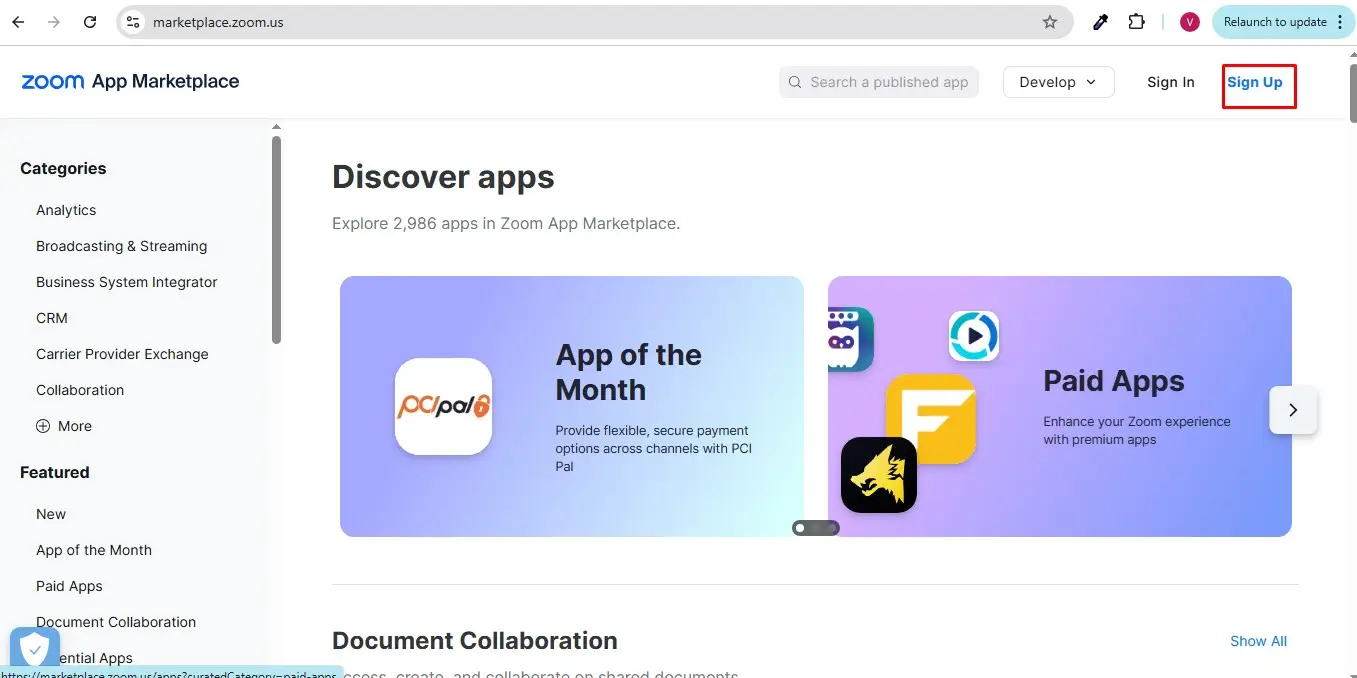1357x678 pixels.
Task: Open the Paid Apps featured list
Action: (x=69, y=586)
